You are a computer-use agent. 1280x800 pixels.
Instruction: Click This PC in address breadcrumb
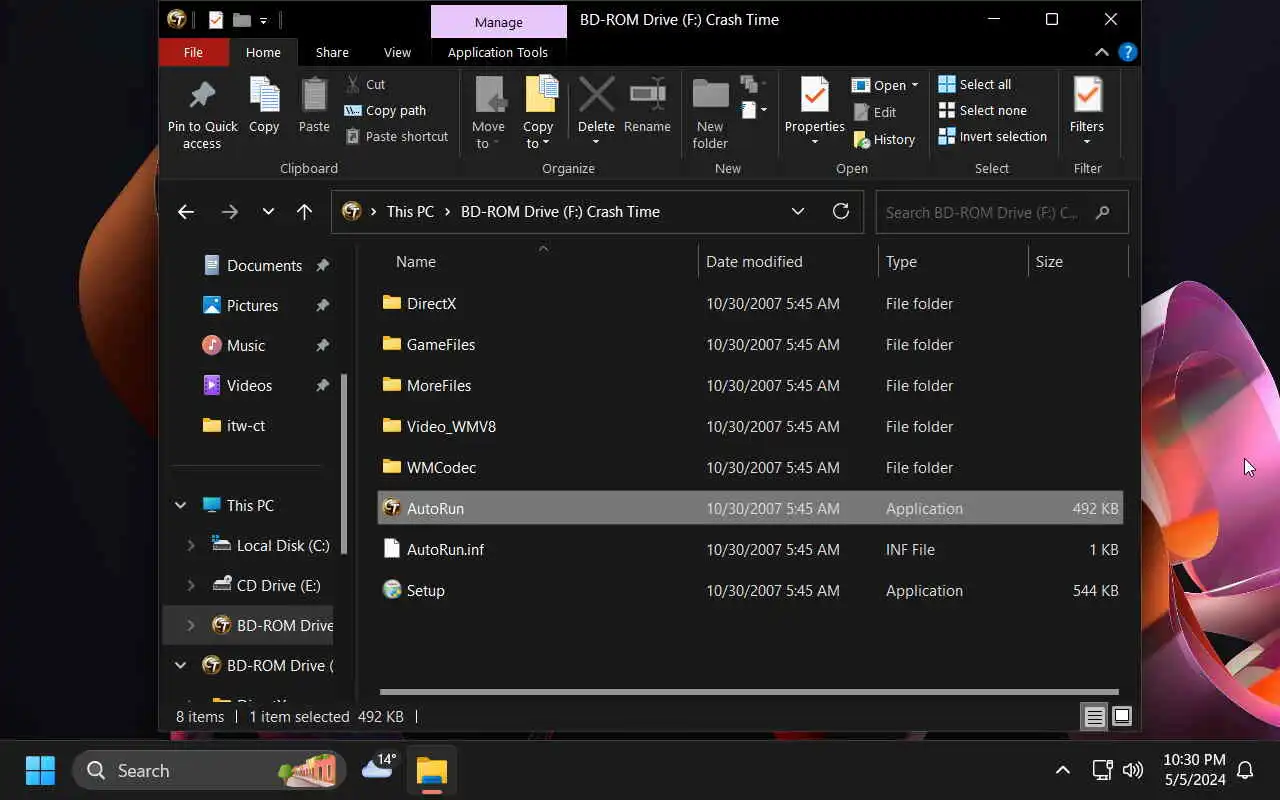[x=410, y=211]
